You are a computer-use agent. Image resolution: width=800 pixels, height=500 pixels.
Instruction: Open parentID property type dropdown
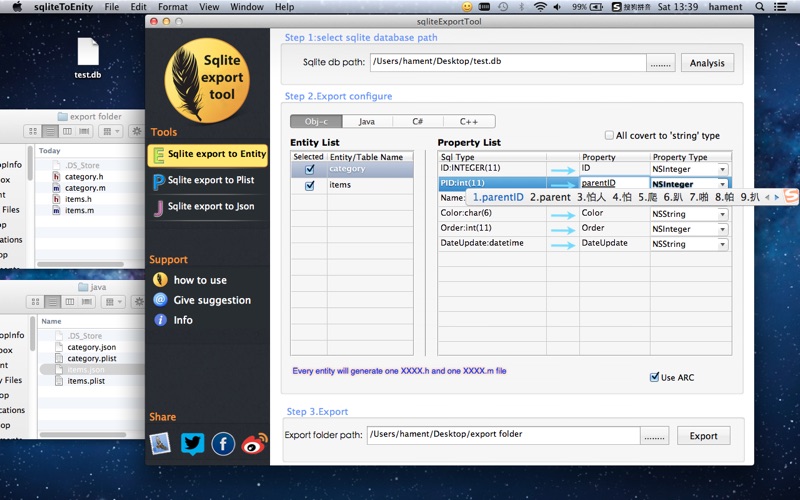[x=722, y=184]
